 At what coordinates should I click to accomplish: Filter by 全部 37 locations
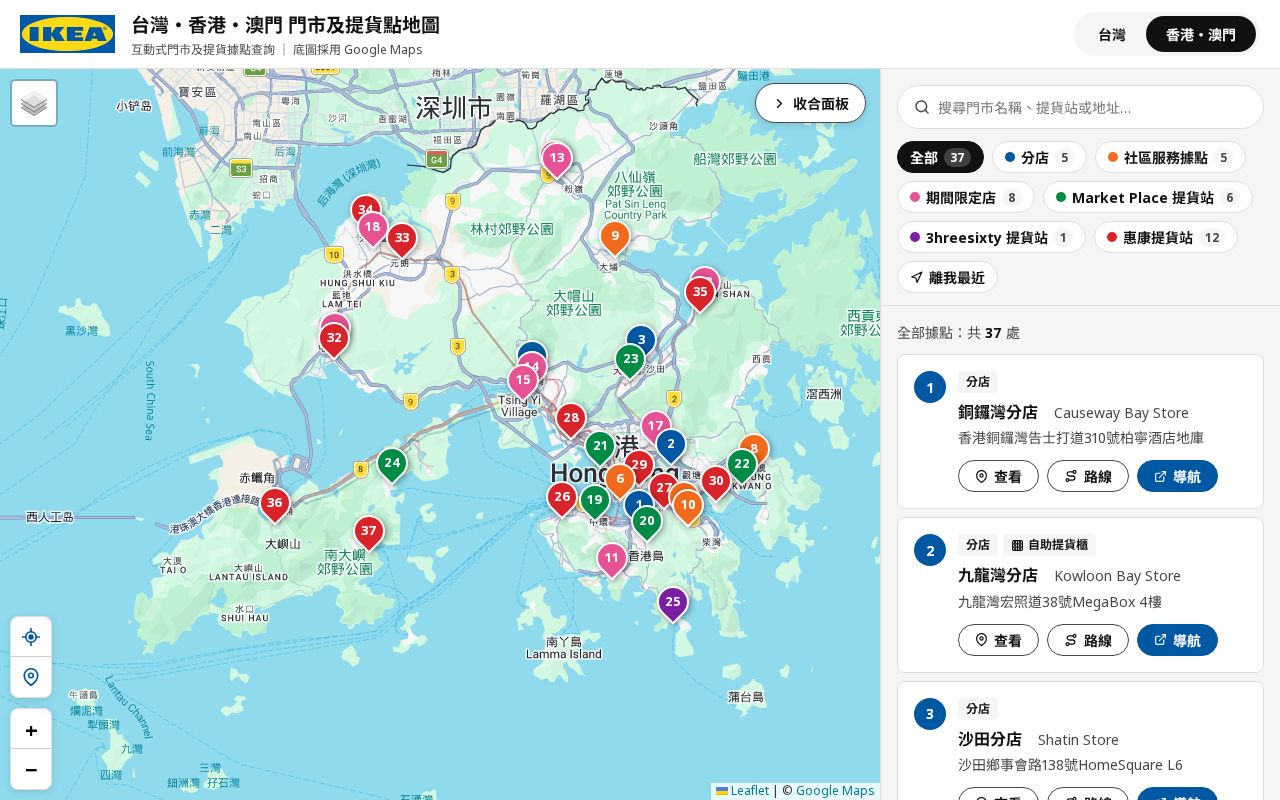coord(940,157)
